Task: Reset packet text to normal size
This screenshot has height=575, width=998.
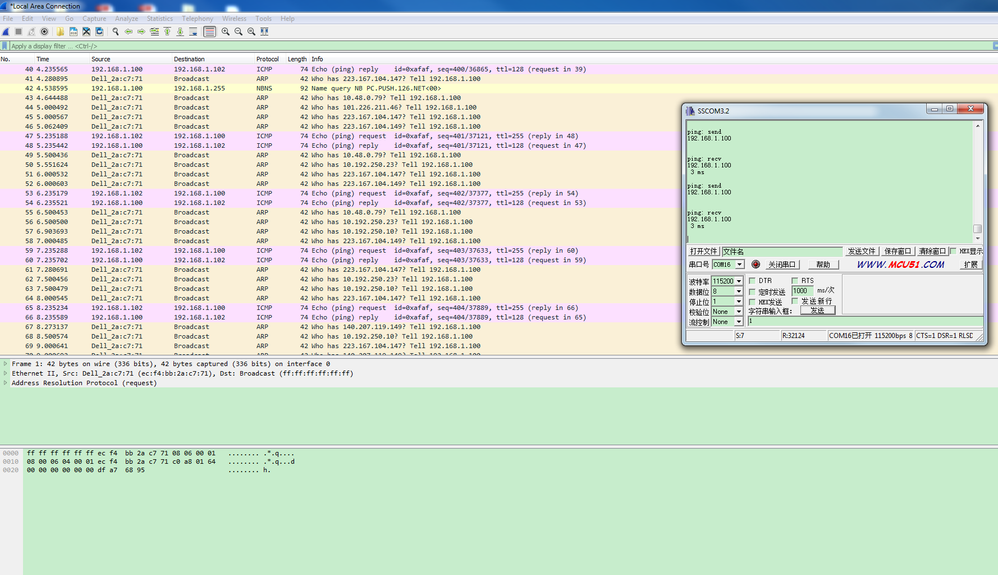Action: pyautogui.click(x=251, y=32)
